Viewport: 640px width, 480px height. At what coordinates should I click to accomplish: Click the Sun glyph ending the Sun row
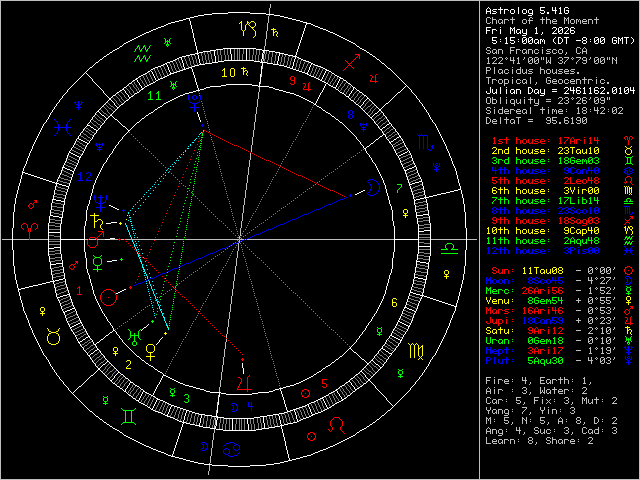[628, 271]
